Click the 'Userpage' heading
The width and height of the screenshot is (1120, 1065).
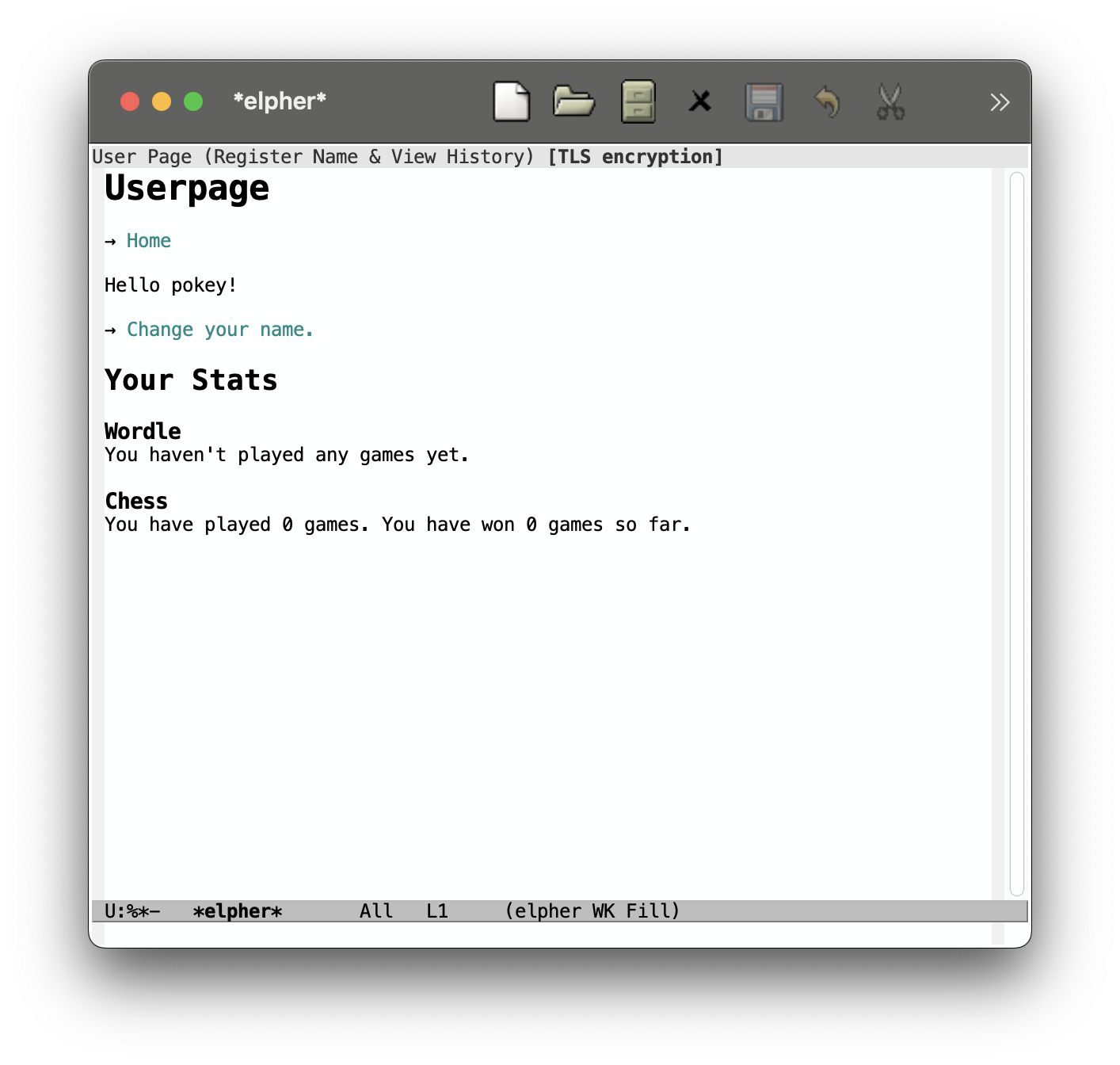tap(187, 189)
